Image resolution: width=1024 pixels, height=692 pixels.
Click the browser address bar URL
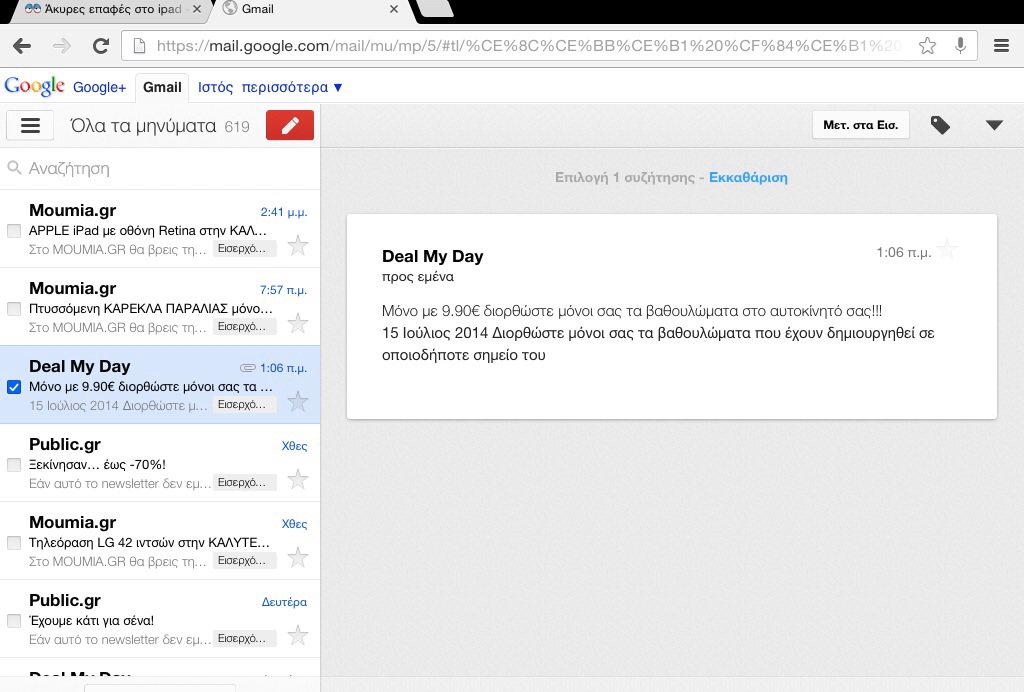point(529,46)
